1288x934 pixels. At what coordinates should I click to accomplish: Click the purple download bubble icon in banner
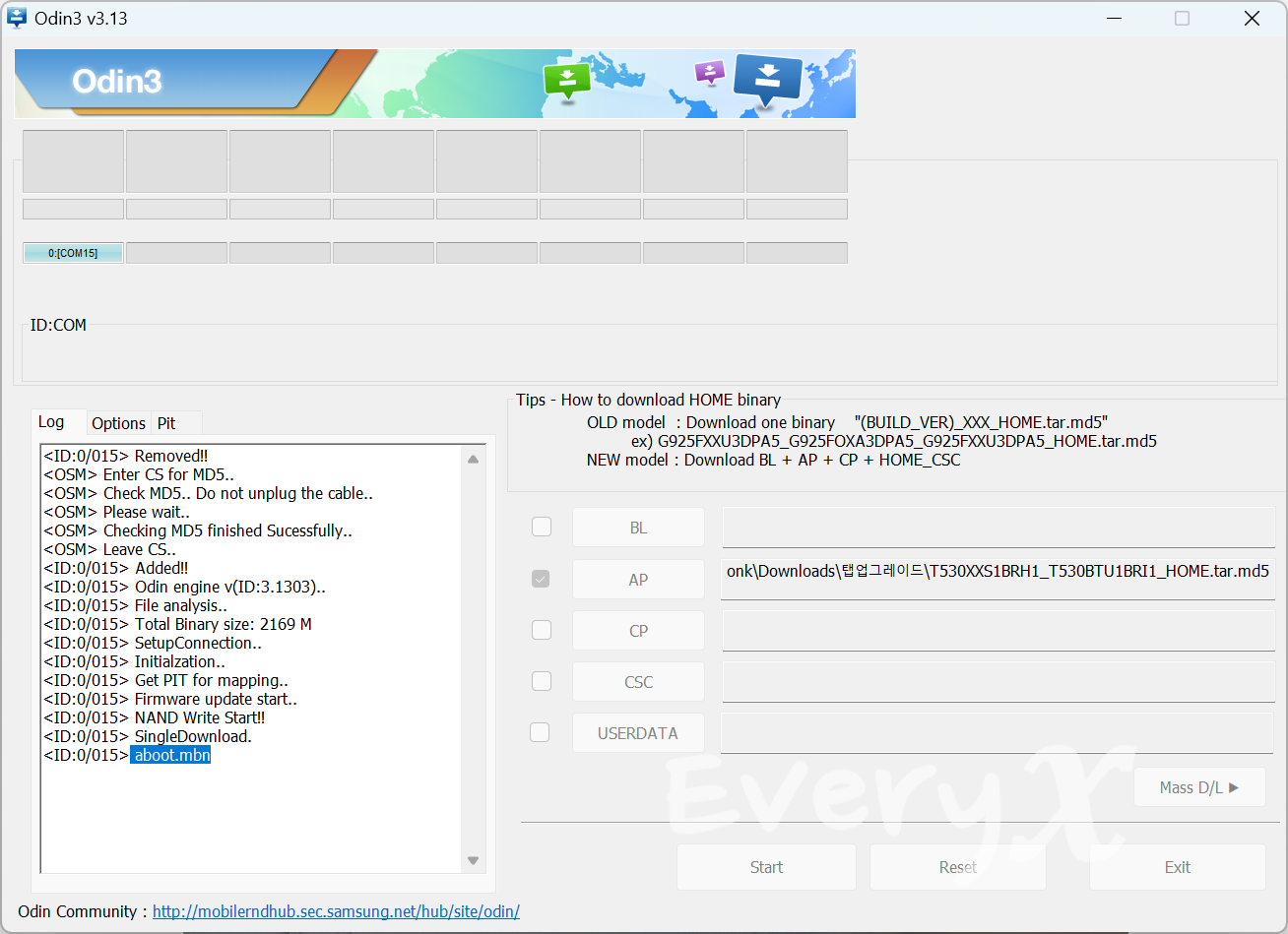[x=710, y=72]
